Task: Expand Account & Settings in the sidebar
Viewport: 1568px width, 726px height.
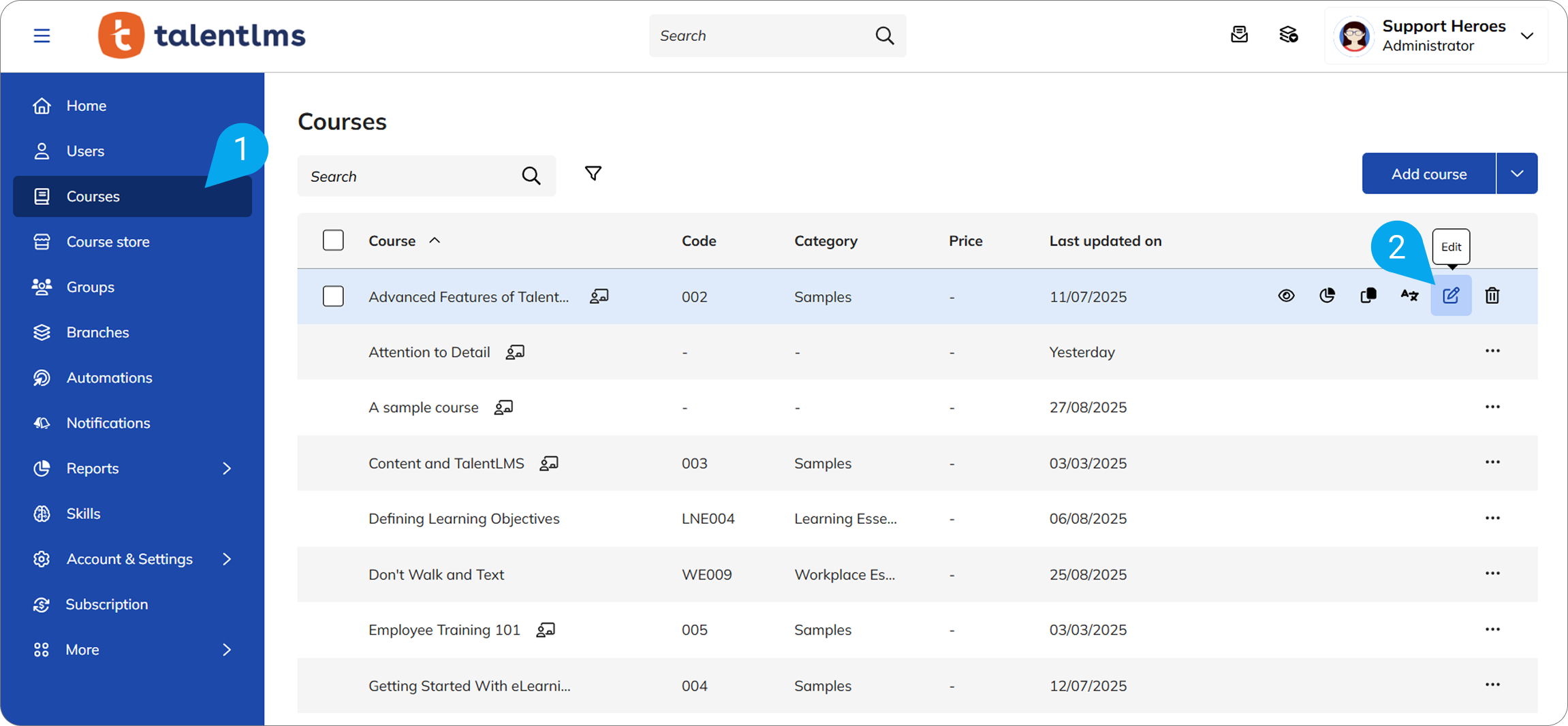Action: tap(227, 559)
